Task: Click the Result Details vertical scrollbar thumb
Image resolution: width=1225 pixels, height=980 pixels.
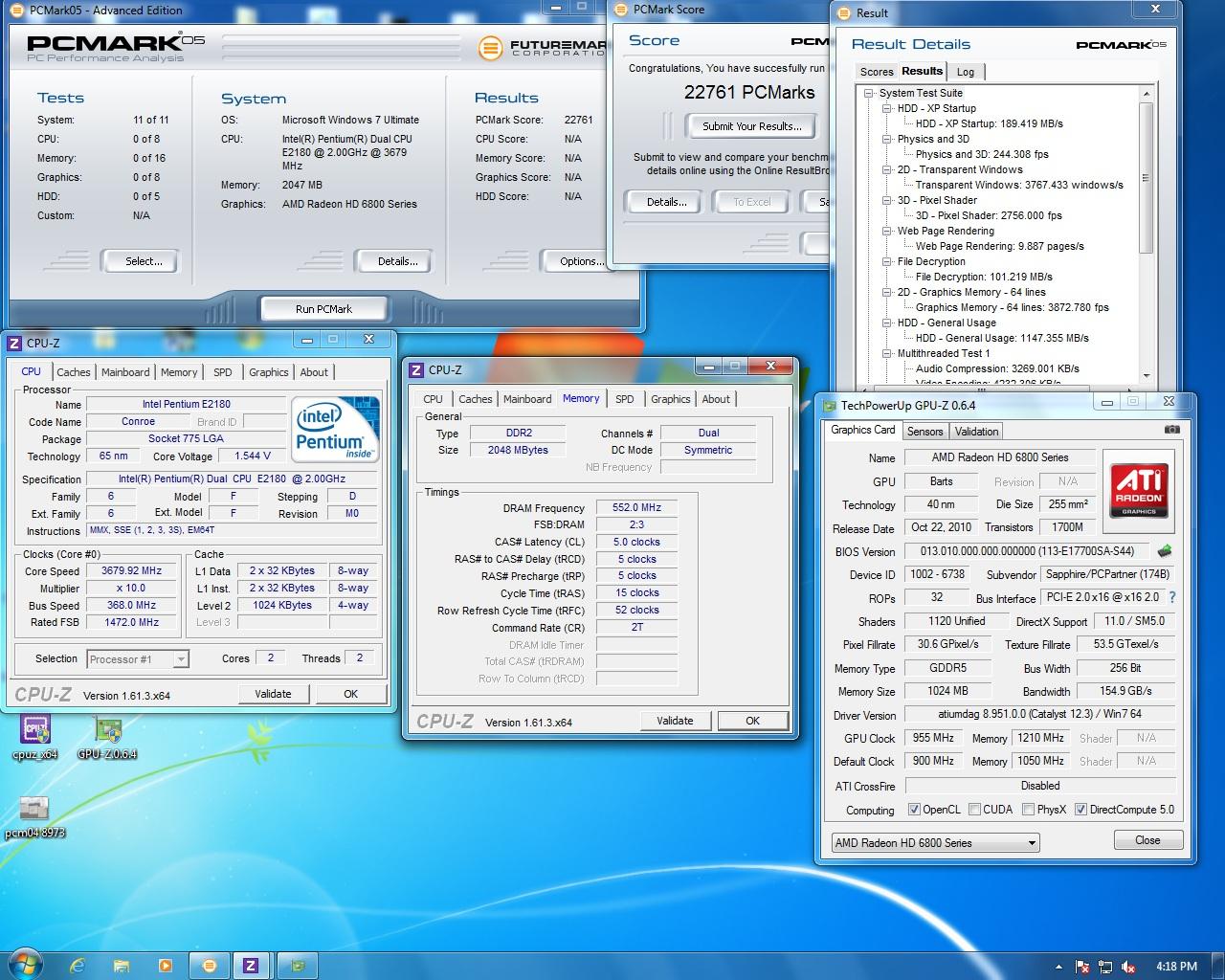Action: point(1147,177)
